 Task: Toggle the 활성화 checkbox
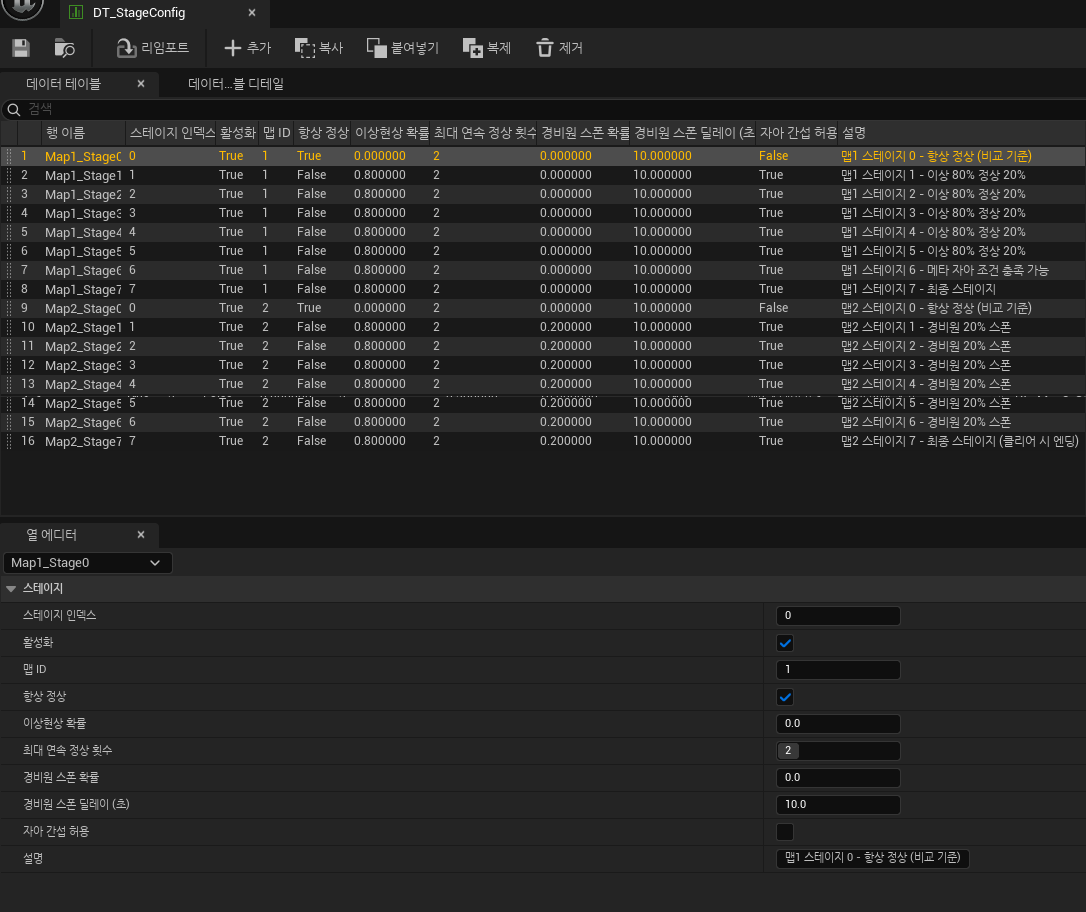pyautogui.click(x=785, y=643)
